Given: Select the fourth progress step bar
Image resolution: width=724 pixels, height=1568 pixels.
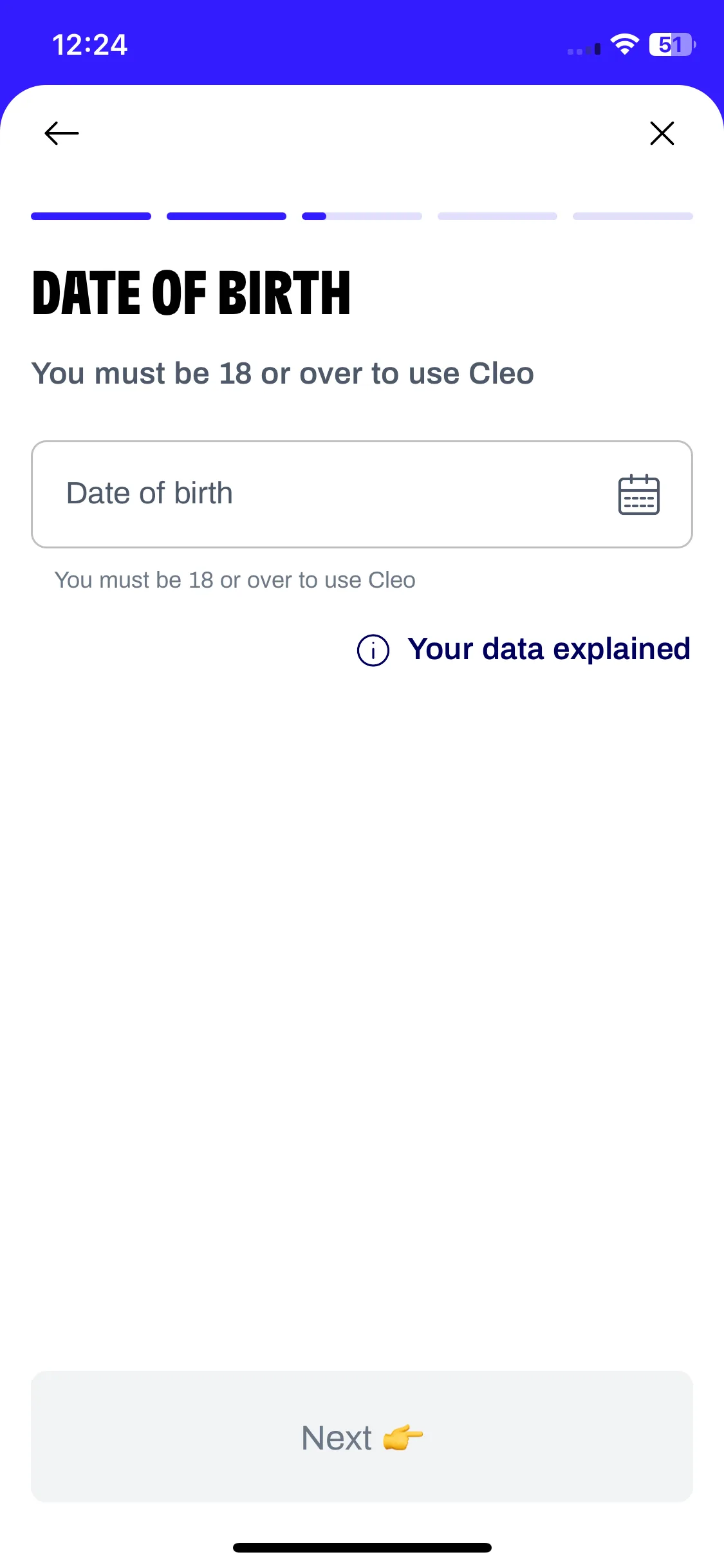Looking at the screenshot, I should tap(497, 216).
